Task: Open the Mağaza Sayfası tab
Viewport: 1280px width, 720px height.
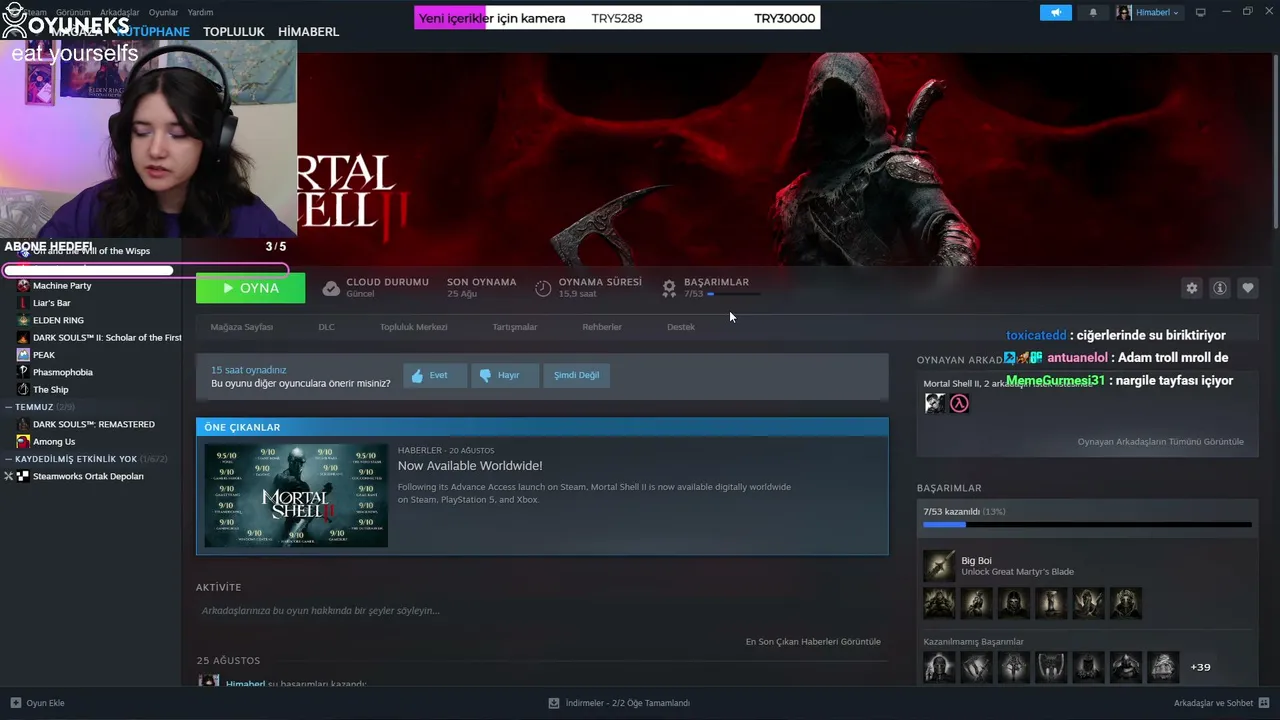Action: [x=242, y=327]
